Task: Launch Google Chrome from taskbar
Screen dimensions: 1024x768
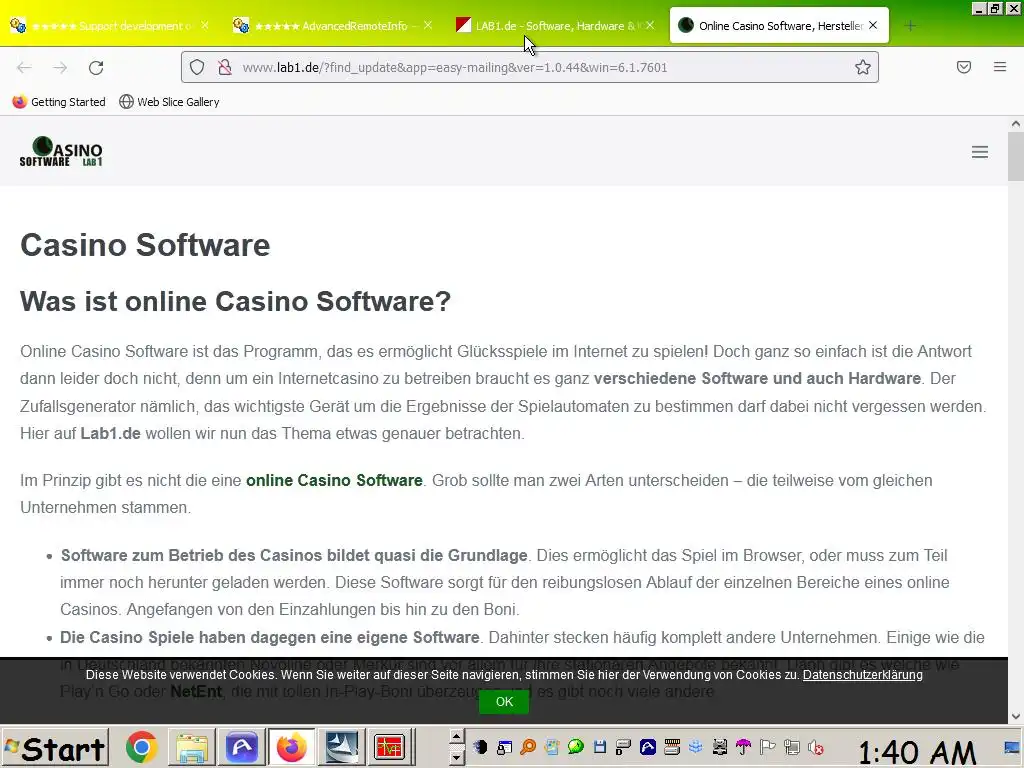Action: [x=142, y=748]
